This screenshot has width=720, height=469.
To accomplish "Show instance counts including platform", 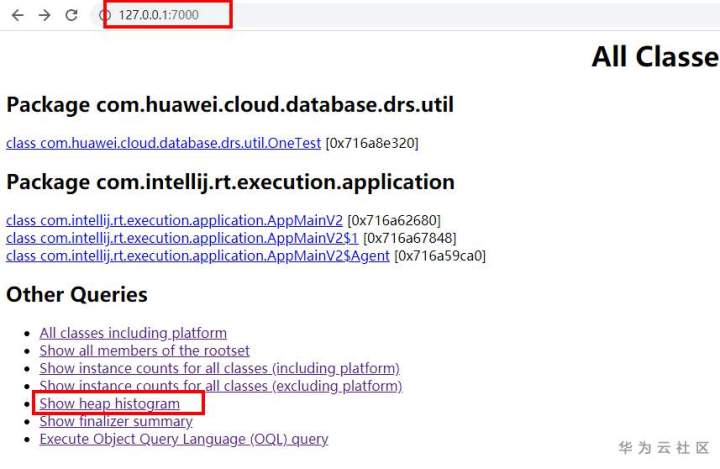I will (219, 368).
